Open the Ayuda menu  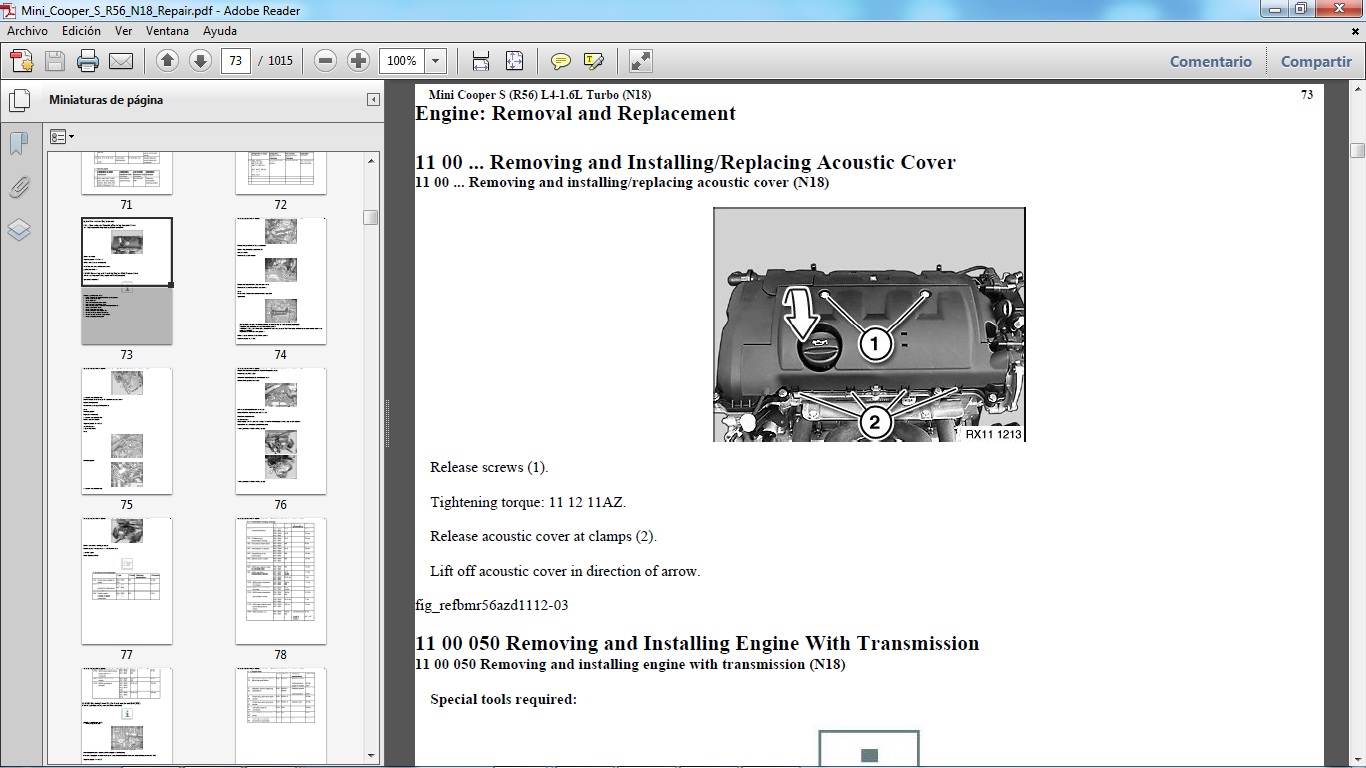point(220,31)
